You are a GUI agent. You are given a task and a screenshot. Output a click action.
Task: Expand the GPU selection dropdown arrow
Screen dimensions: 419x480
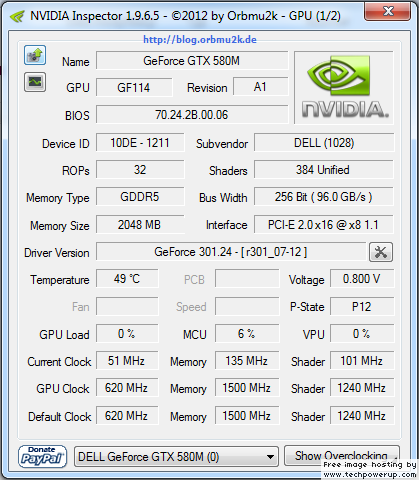271,457
